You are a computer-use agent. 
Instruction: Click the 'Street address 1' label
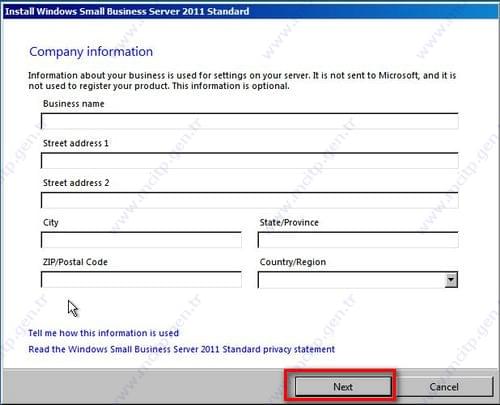(x=76, y=143)
